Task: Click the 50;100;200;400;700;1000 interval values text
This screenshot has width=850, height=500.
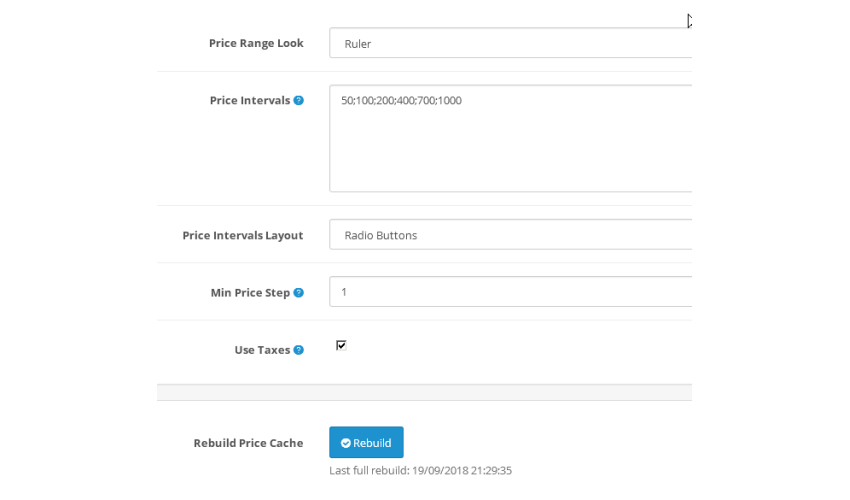Action: coord(401,100)
